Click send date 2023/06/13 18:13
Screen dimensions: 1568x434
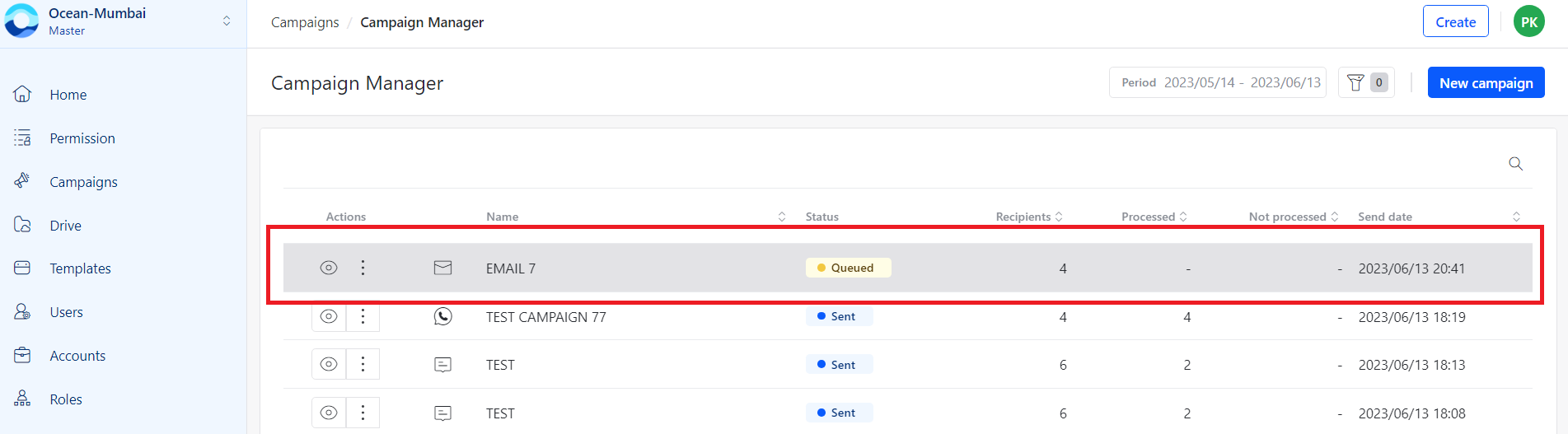pyautogui.click(x=1411, y=365)
